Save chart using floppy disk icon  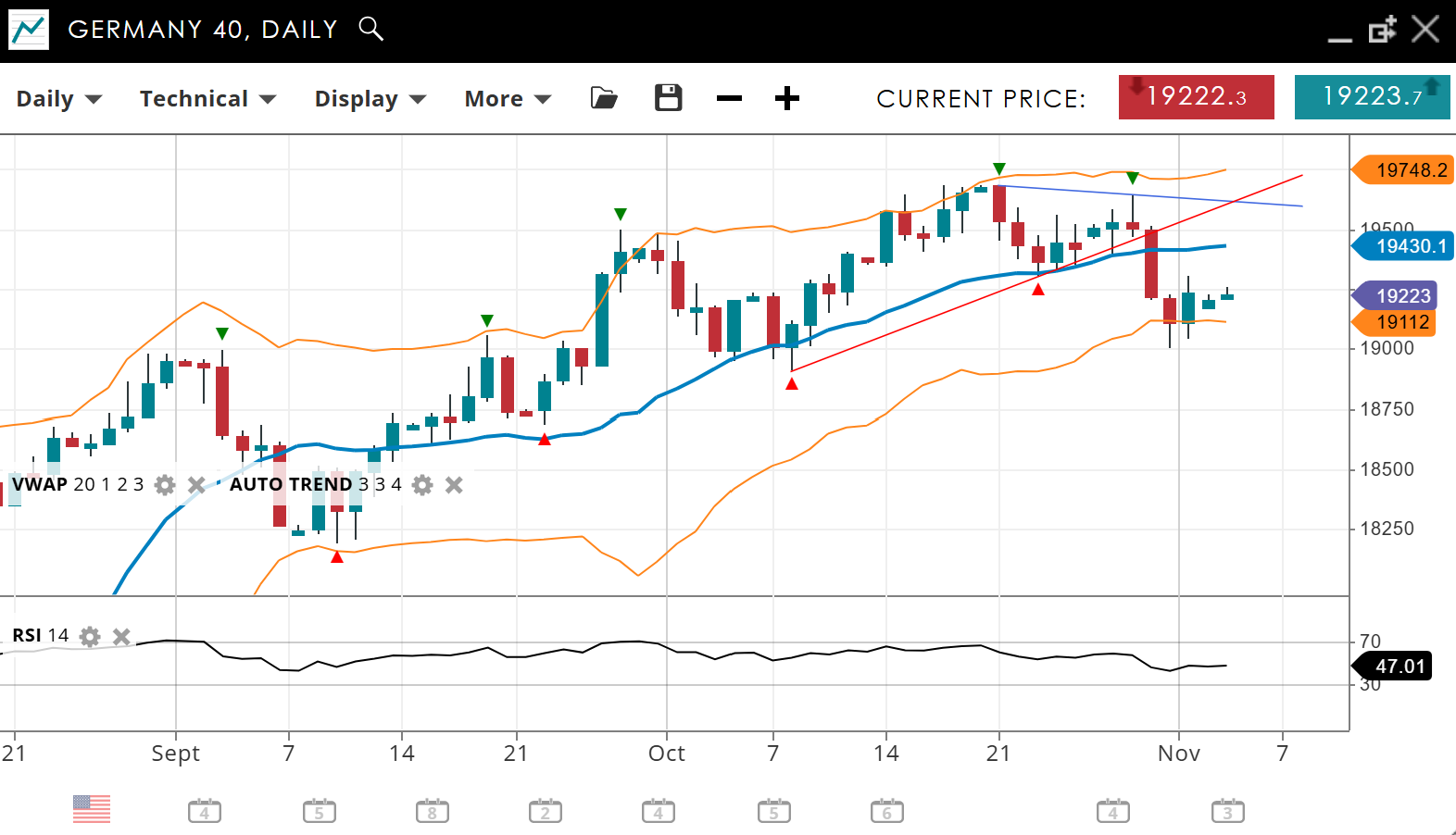coord(668,98)
